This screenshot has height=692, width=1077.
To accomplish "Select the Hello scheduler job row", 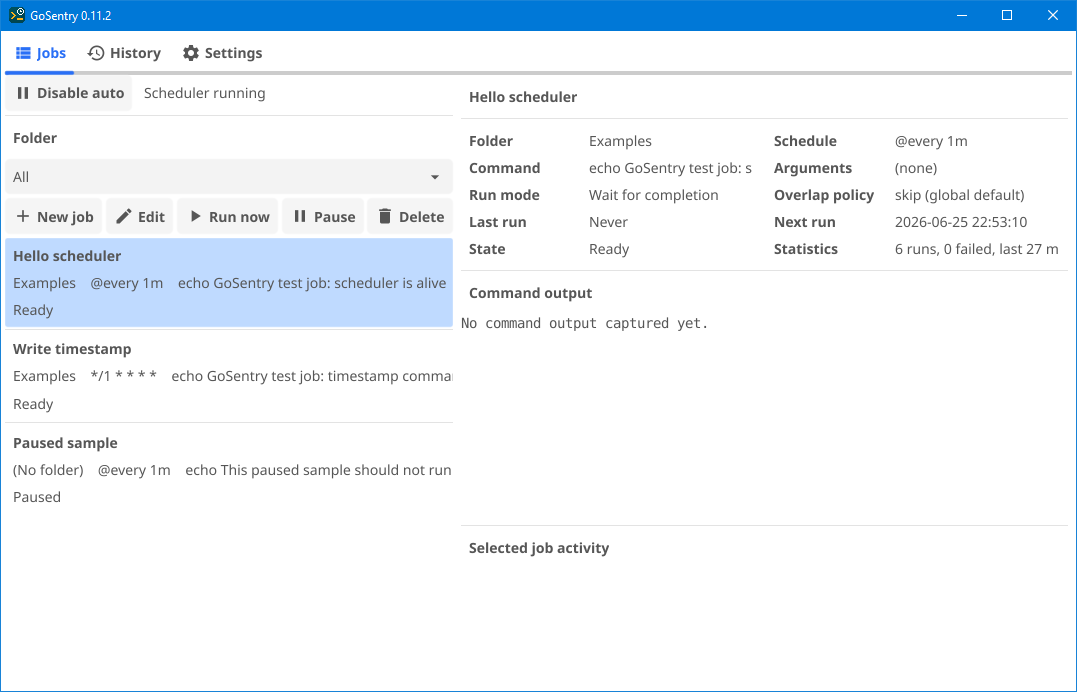I will click(x=229, y=282).
